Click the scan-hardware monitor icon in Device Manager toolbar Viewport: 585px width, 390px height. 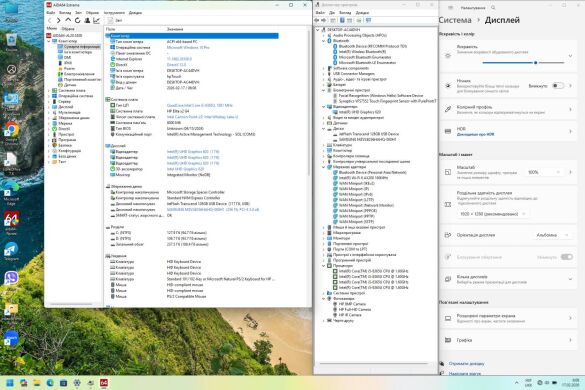pos(368,20)
